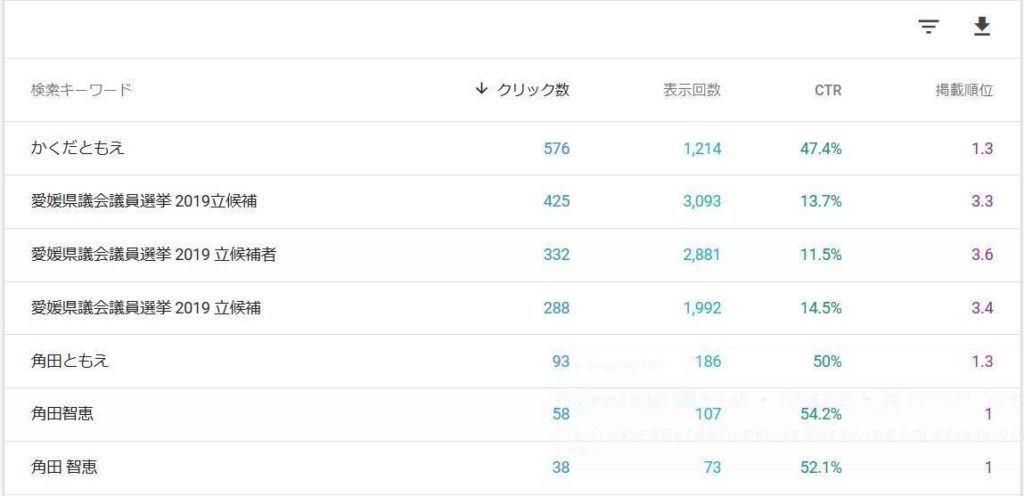Click the 3.6 position value

point(982,255)
